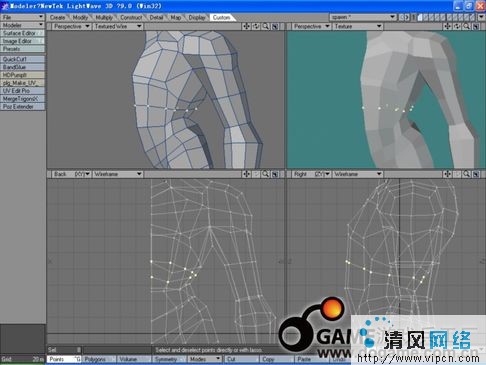Click pan icon in top-right Texture viewport
Image resolution: width=486 pixels, height=365 pixels.
pos(447,26)
